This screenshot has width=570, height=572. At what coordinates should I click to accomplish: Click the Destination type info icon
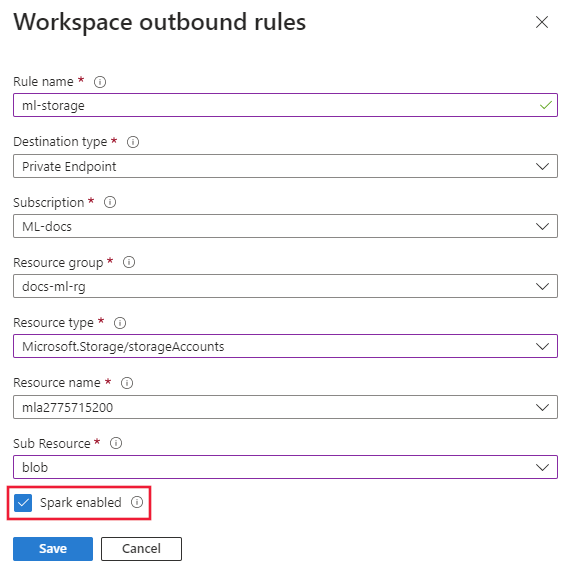133,142
